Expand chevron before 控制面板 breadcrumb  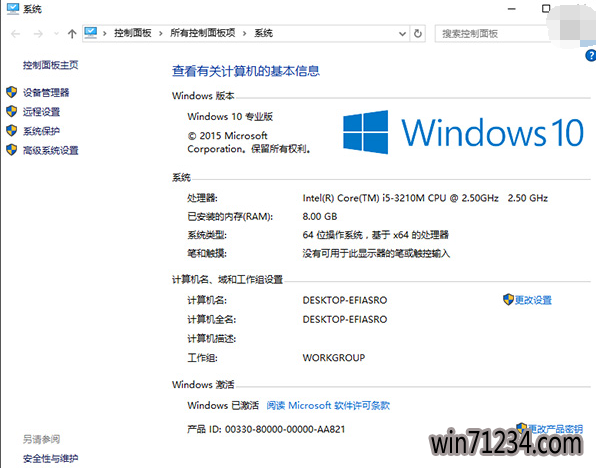(x=105, y=33)
